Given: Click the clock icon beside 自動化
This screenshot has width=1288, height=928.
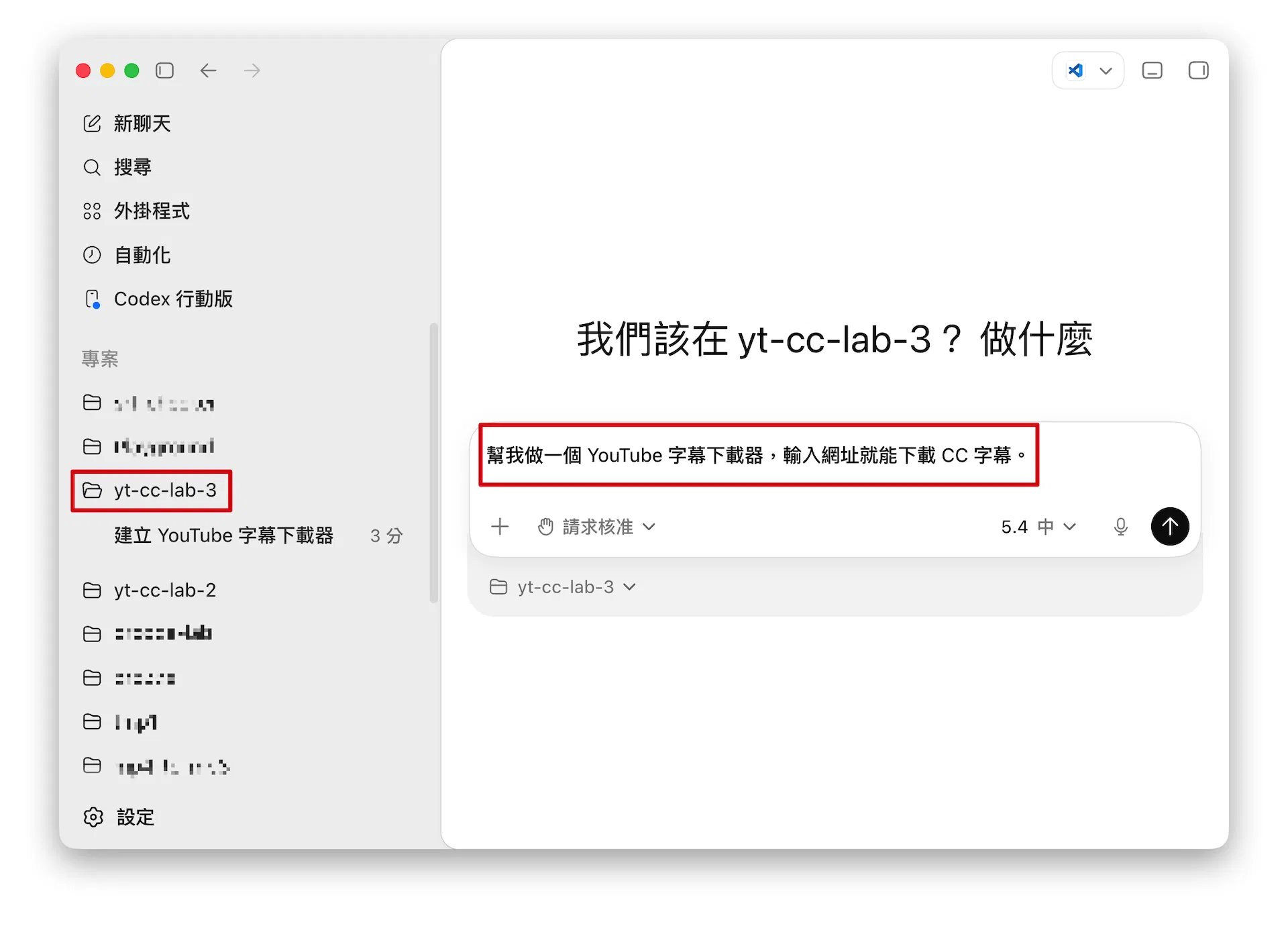Looking at the screenshot, I should pyautogui.click(x=92, y=255).
